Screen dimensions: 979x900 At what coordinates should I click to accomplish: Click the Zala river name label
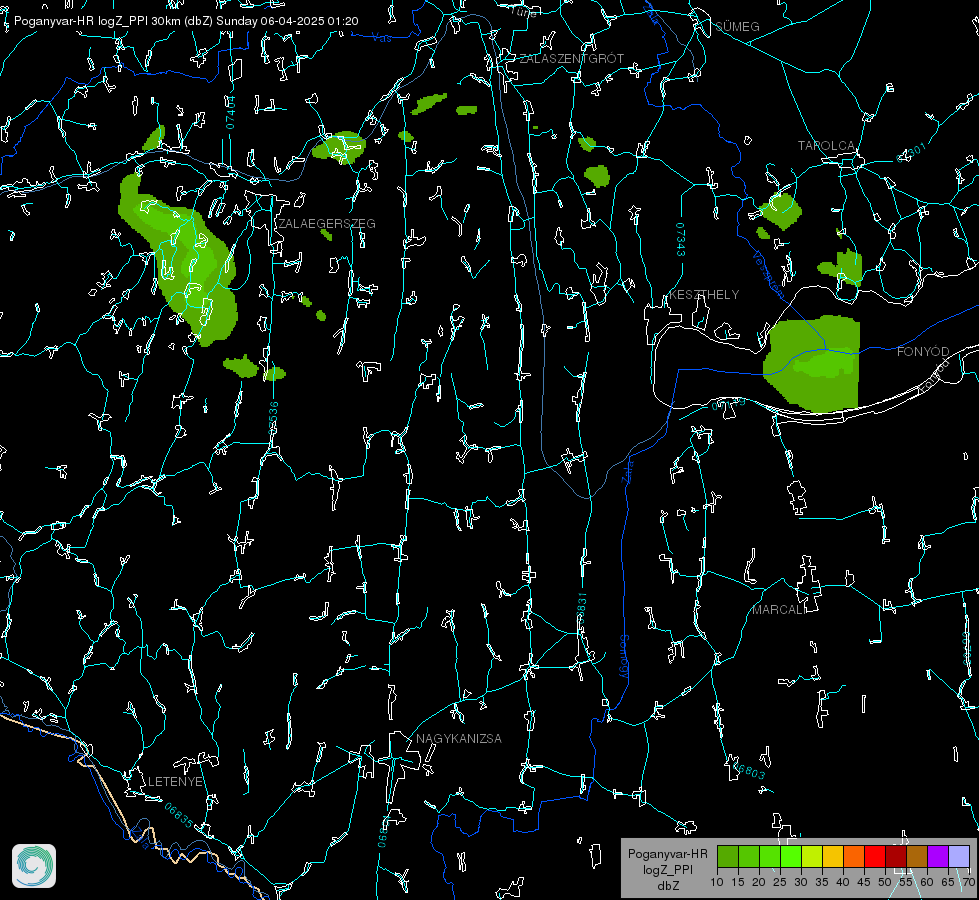(628, 471)
